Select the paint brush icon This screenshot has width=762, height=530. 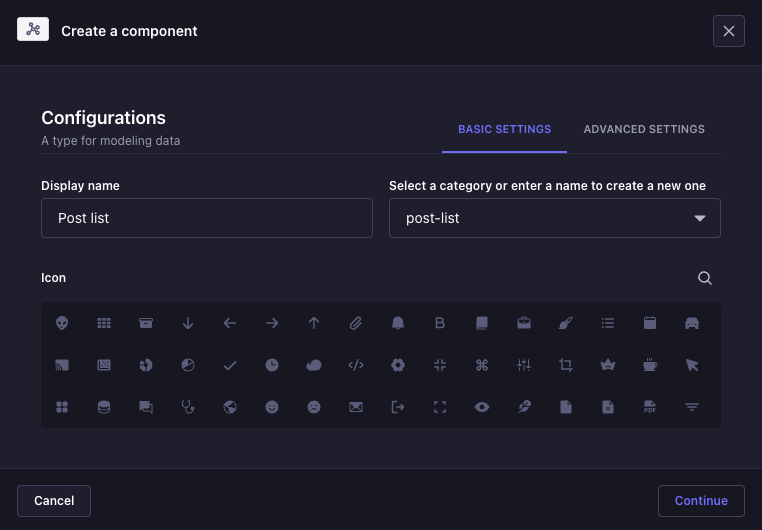coord(566,323)
